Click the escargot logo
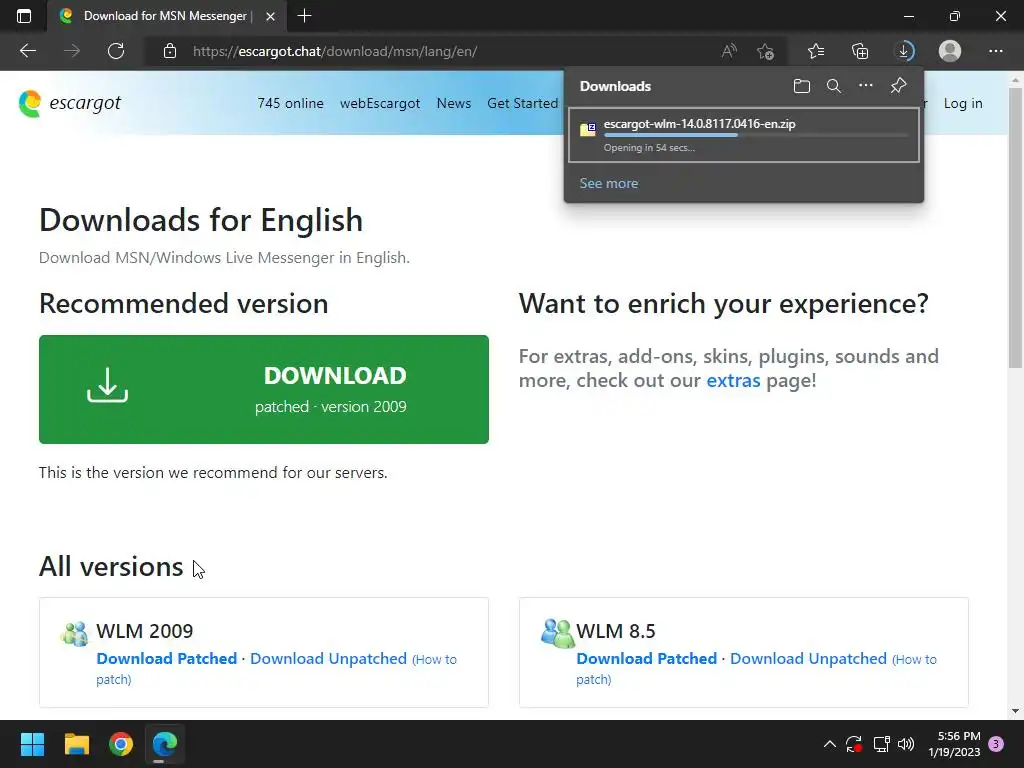This screenshot has height=768, width=1024. coord(70,103)
